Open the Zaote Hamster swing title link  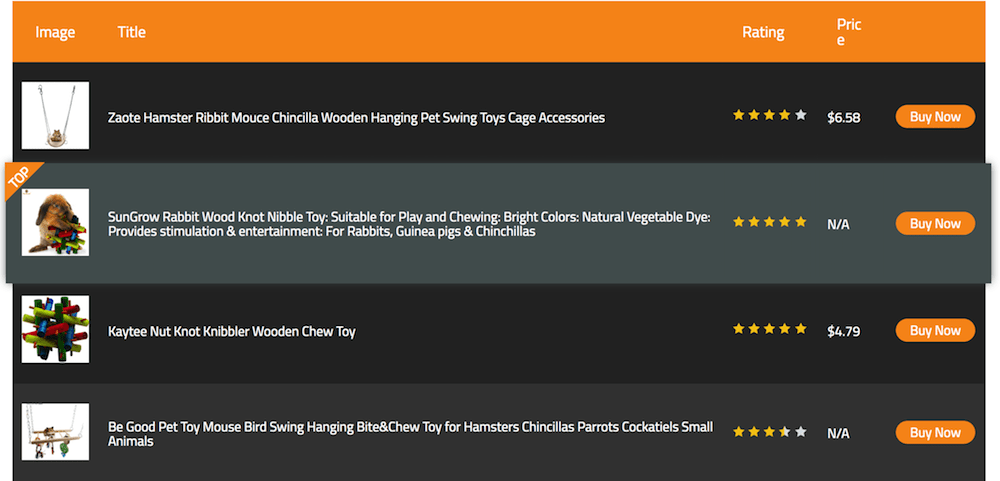coord(357,118)
